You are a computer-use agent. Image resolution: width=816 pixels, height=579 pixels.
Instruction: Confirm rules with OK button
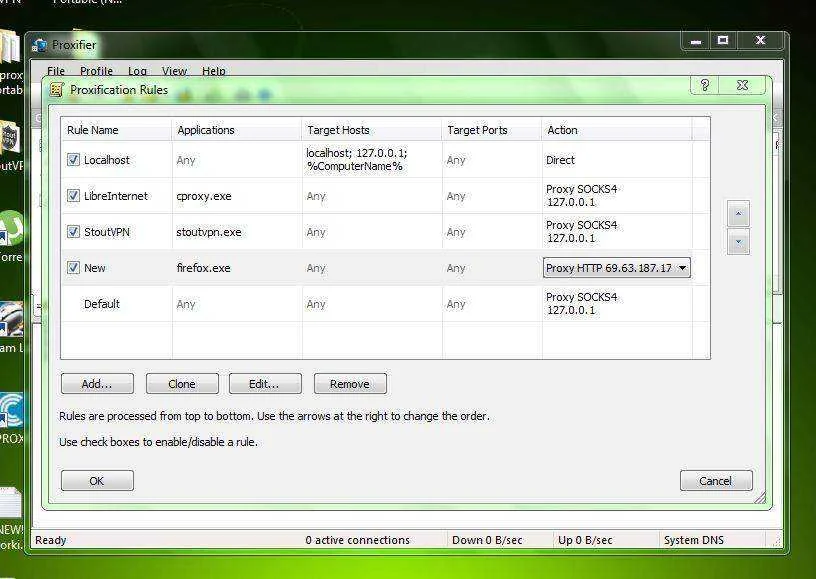(97, 481)
